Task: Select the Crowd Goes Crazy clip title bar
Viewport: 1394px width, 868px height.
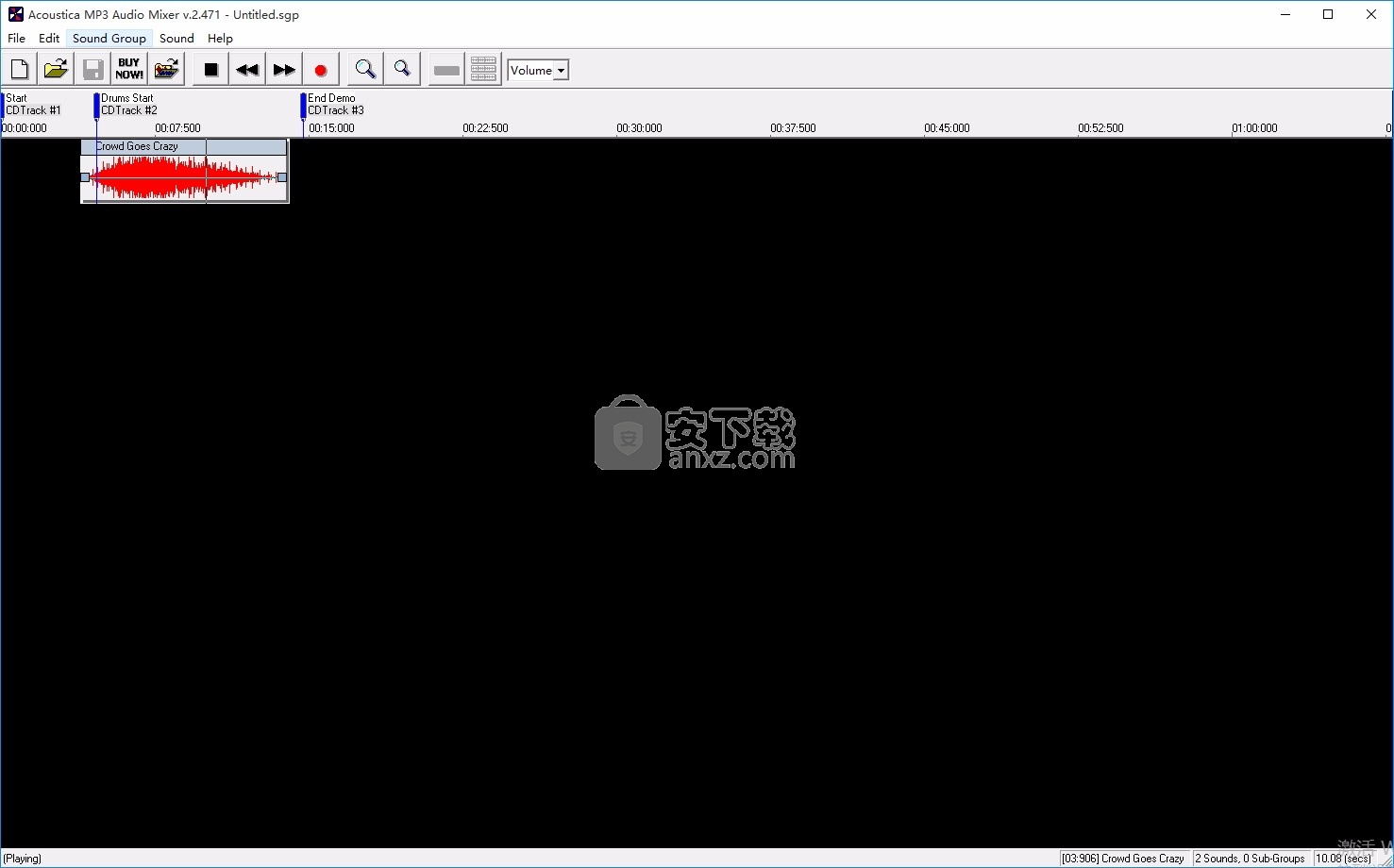Action: (x=184, y=146)
